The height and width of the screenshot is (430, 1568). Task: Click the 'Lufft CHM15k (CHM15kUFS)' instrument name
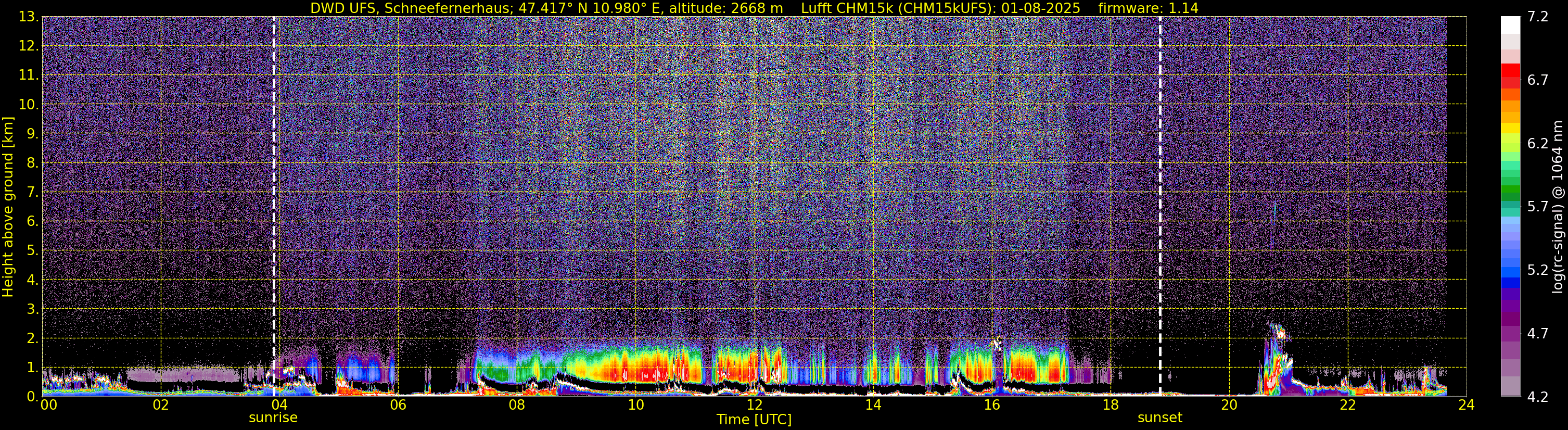pyautogui.click(x=896, y=8)
